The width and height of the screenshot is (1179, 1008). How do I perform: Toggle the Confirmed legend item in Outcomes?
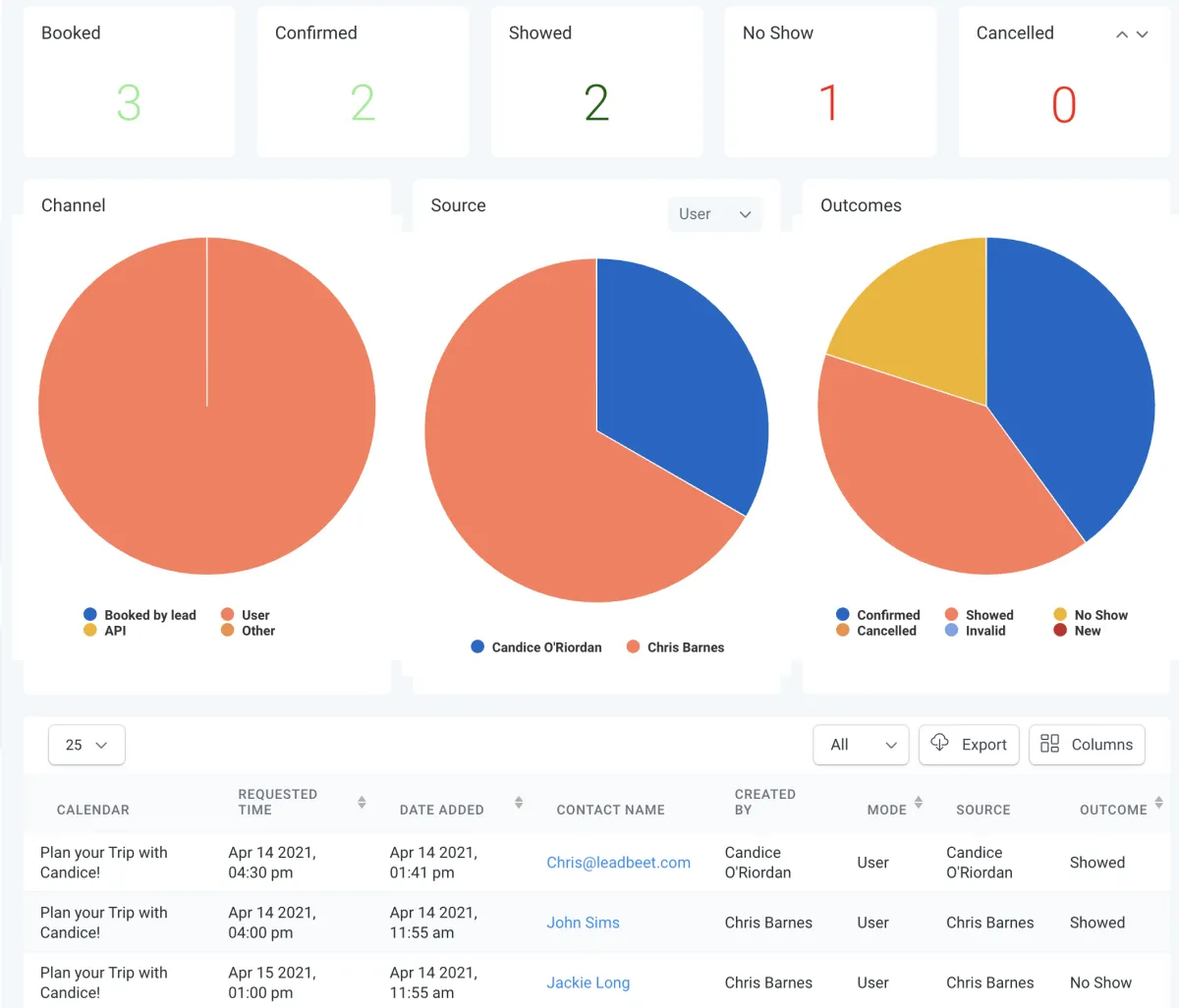878,615
